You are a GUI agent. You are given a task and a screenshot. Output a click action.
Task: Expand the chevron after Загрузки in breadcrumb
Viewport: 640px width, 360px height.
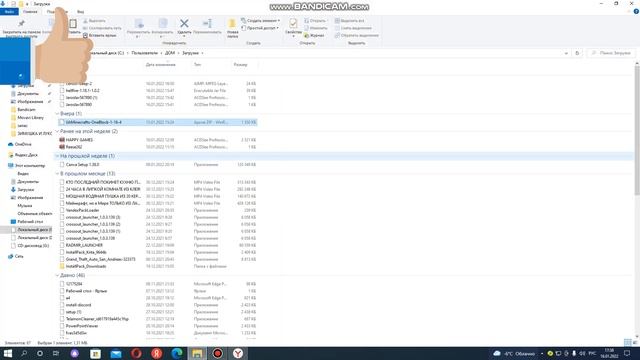[202, 53]
